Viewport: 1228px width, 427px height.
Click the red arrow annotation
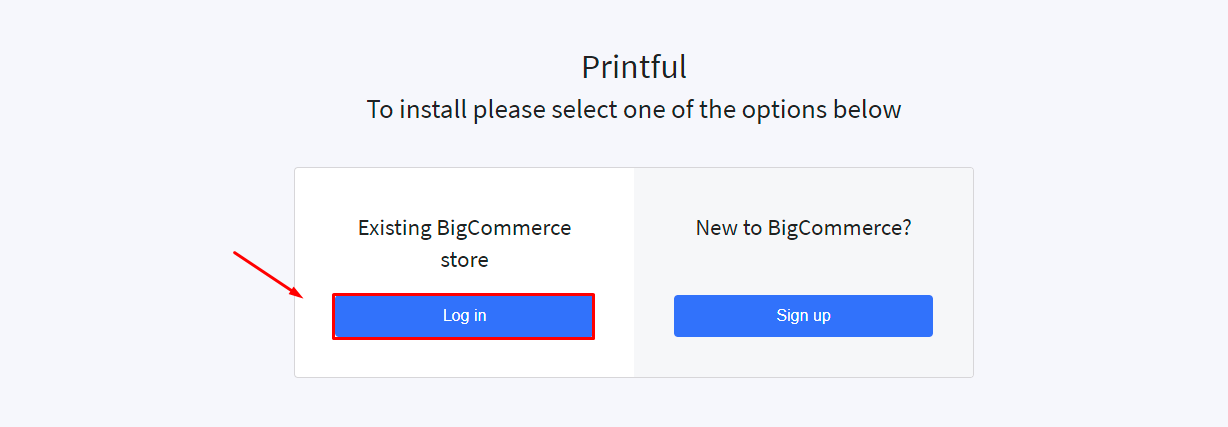coord(268,274)
